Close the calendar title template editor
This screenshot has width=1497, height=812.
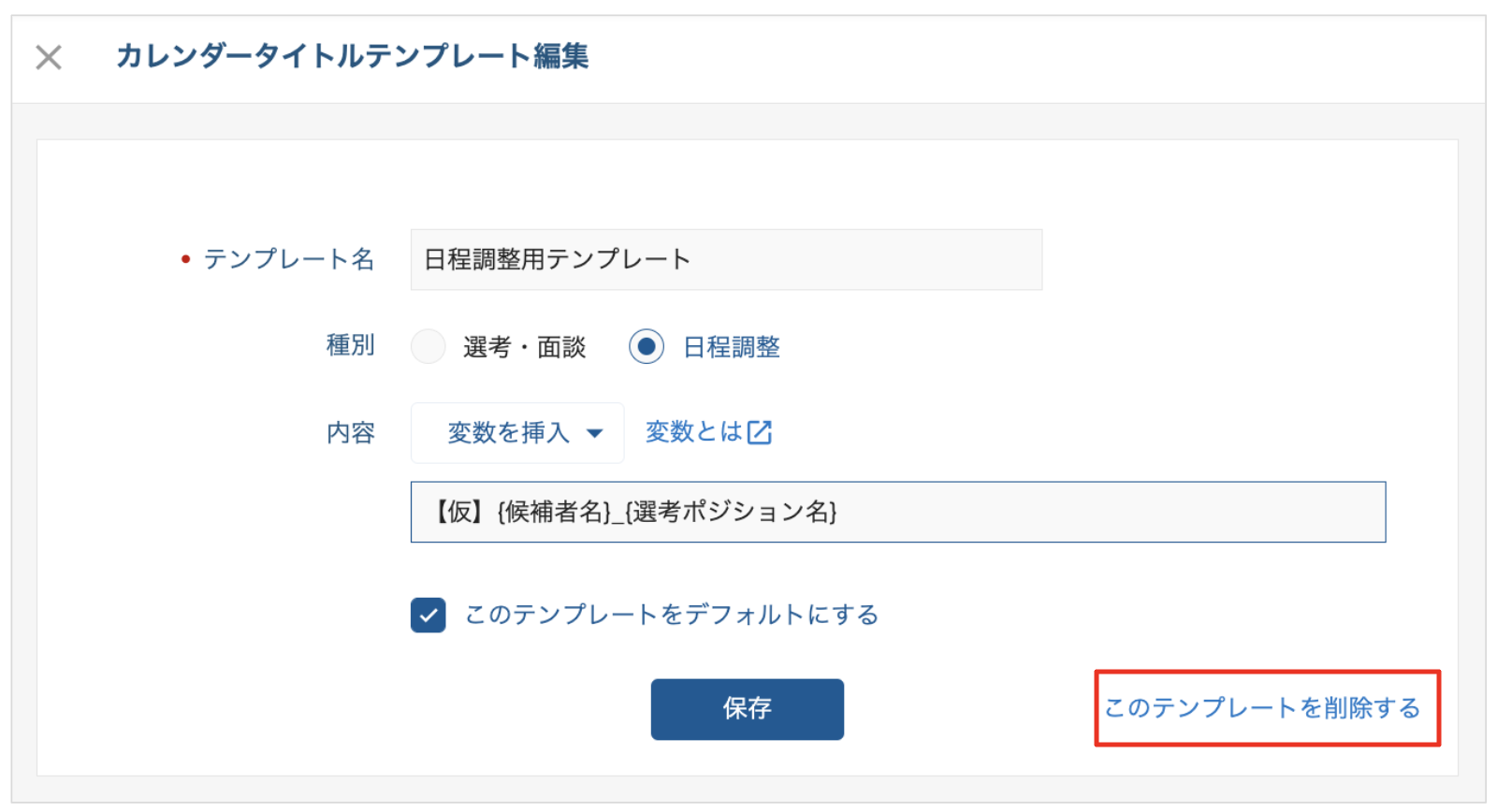(x=49, y=57)
